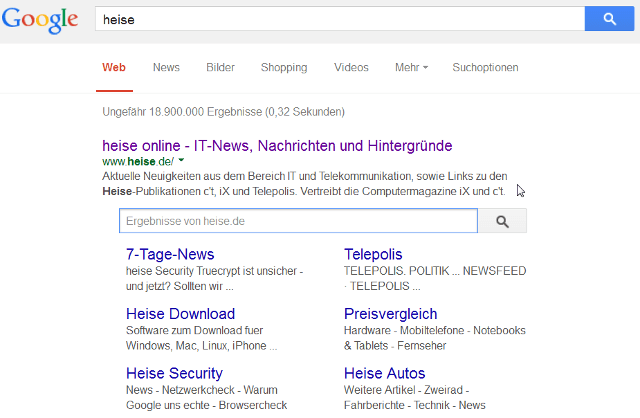Click the blue search magnifier button
The width and height of the screenshot is (640, 418).
609,19
